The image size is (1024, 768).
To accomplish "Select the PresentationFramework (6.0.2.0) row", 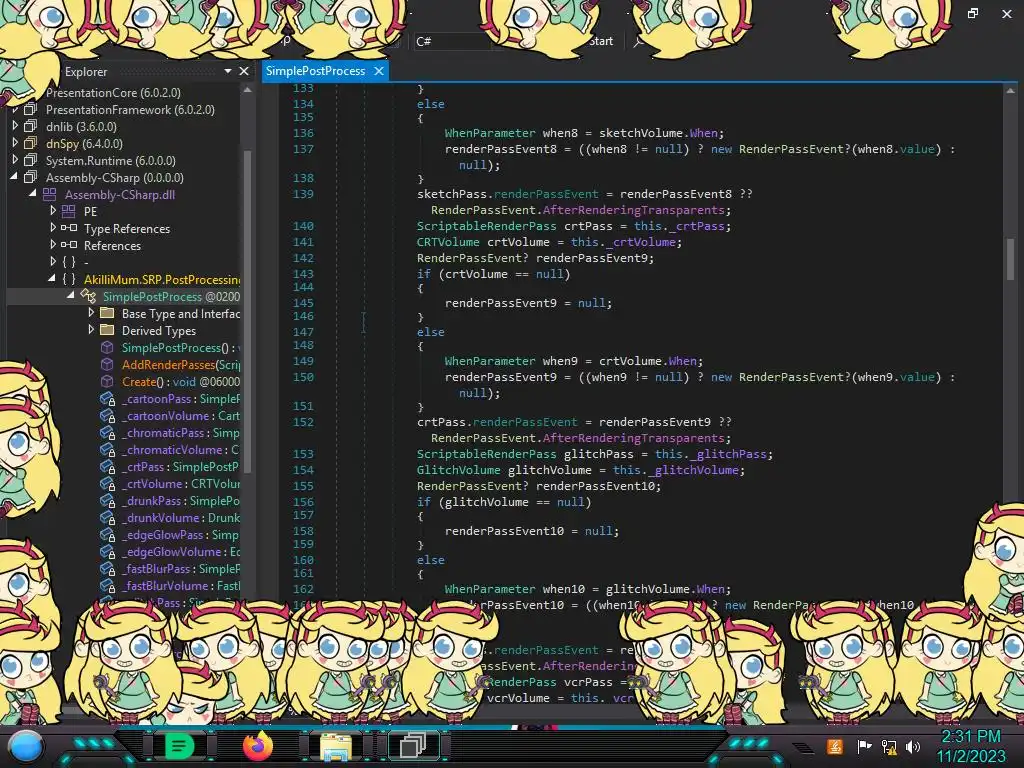I will (x=130, y=109).
